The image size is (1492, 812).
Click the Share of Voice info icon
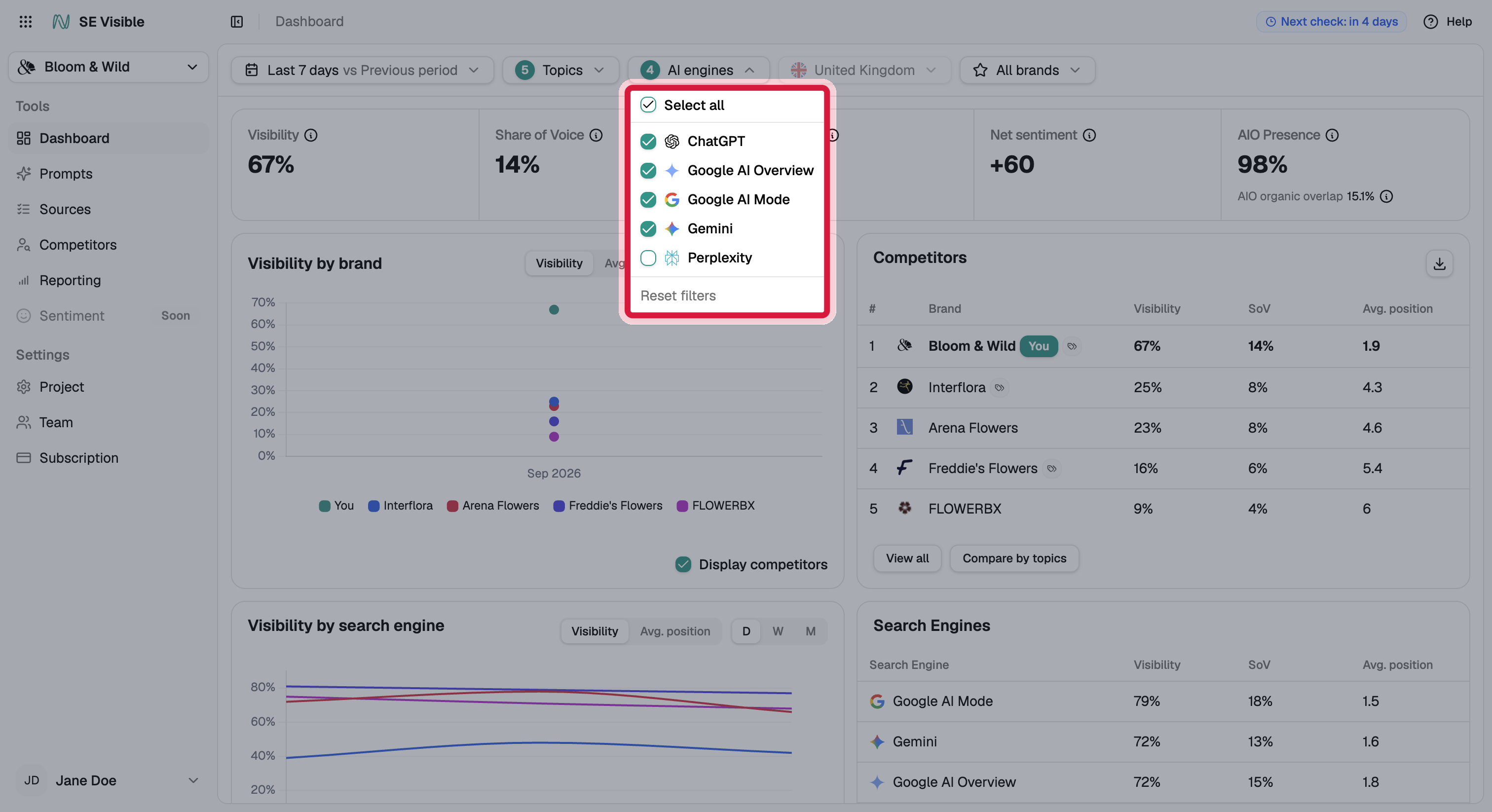pyautogui.click(x=596, y=136)
